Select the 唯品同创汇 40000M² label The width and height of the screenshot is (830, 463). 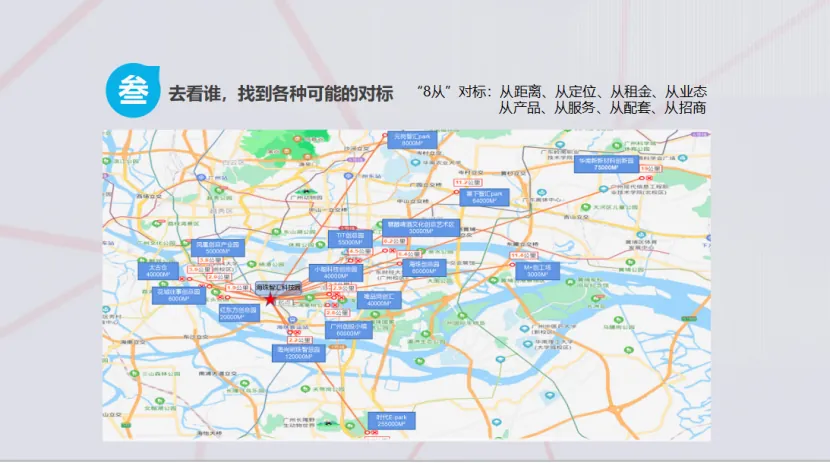379,300
